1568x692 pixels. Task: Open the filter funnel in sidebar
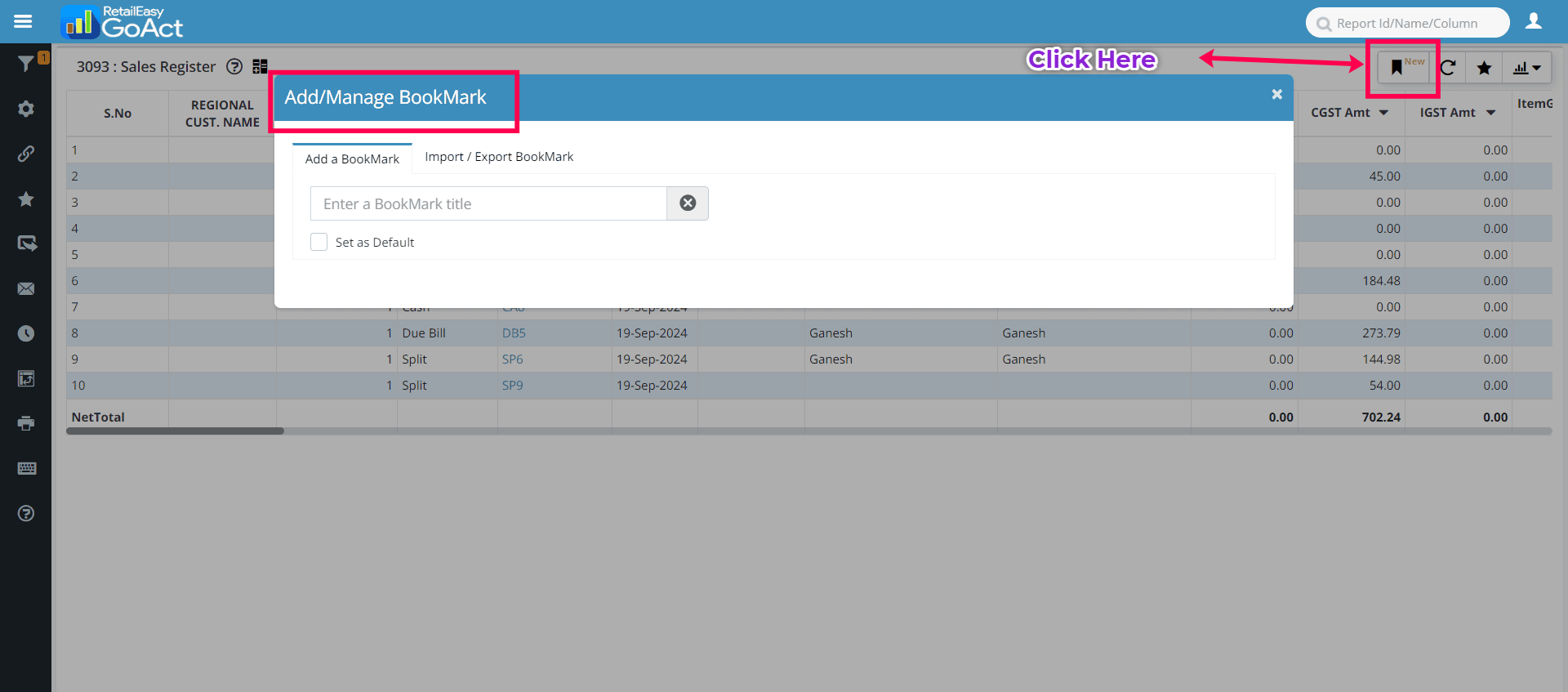[26, 63]
